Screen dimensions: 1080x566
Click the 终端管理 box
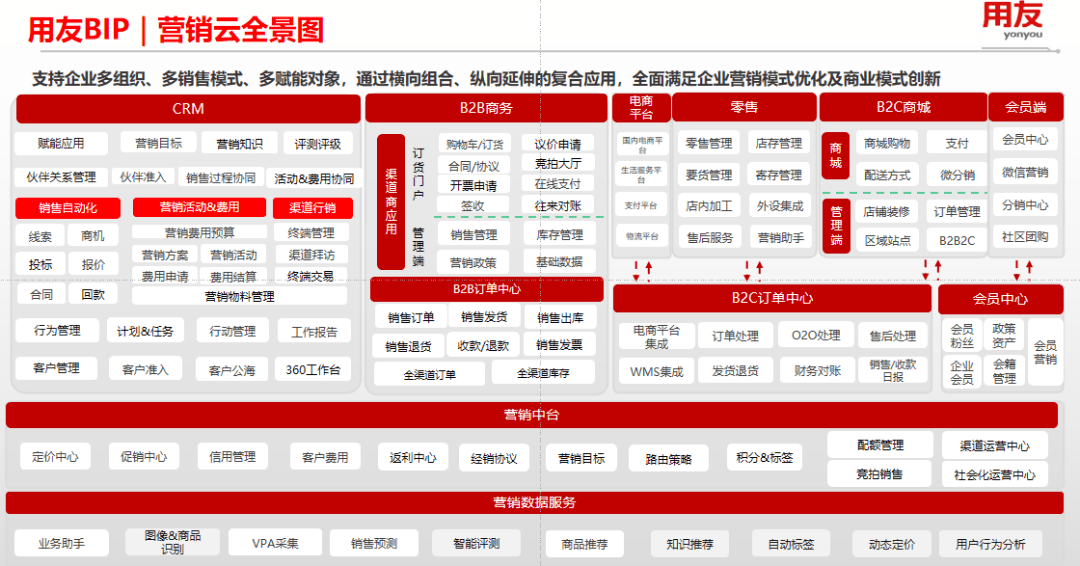[x=311, y=233]
